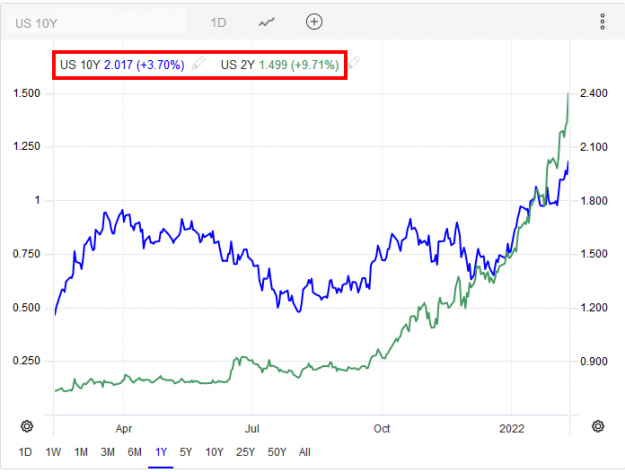Image resolution: width=625 pixels, height=472 pixels.
Task: Click the 1.250 left axis label
Action: point(27,146)
